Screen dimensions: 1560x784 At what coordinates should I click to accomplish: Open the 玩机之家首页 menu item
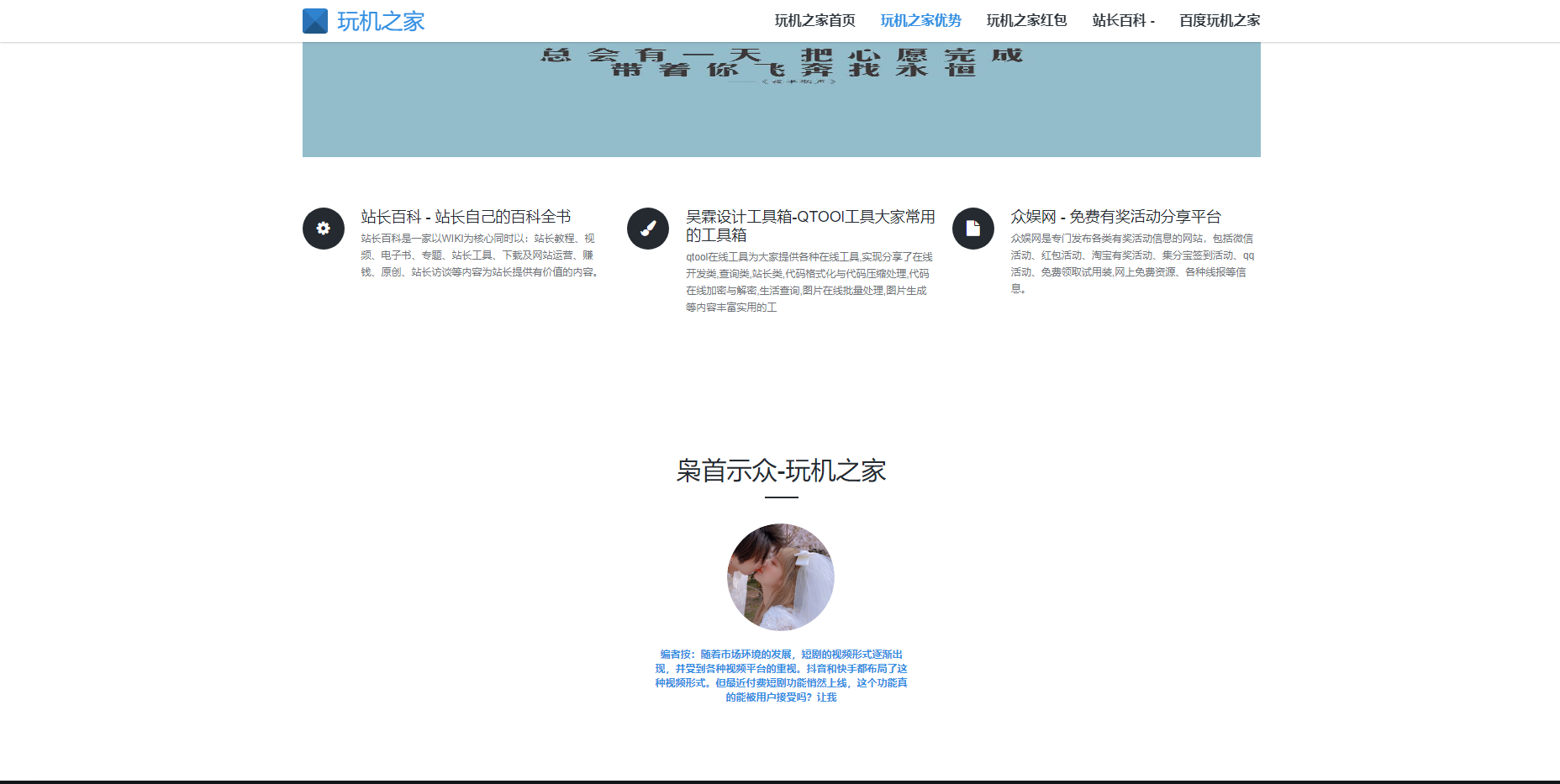pyautogui.click(x=815, y=20)
